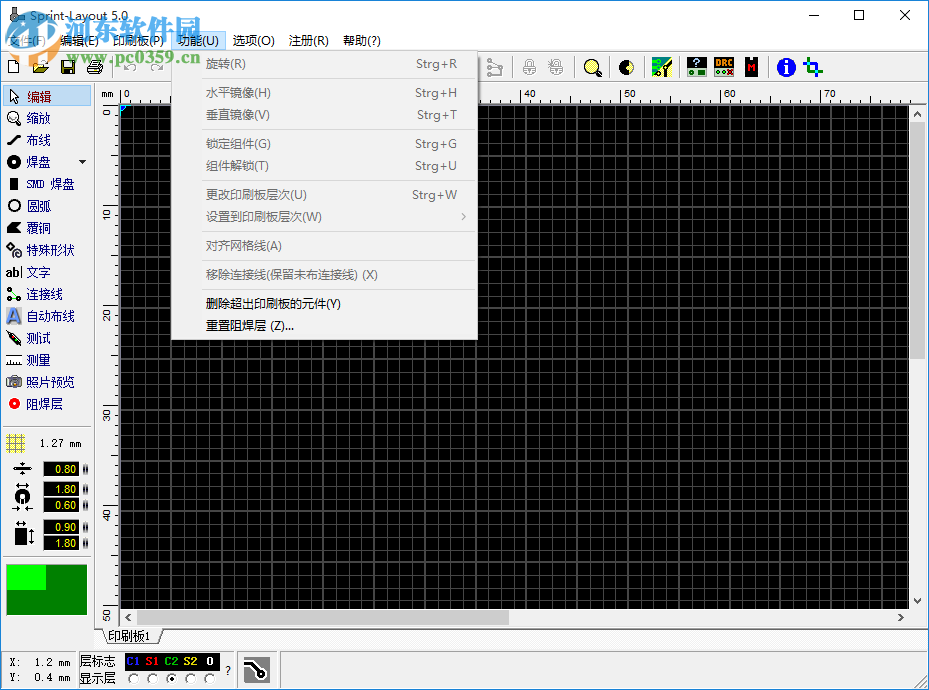929x690 pixels.
Task: Click the track width 0.80 field
Action: [61, 469]
